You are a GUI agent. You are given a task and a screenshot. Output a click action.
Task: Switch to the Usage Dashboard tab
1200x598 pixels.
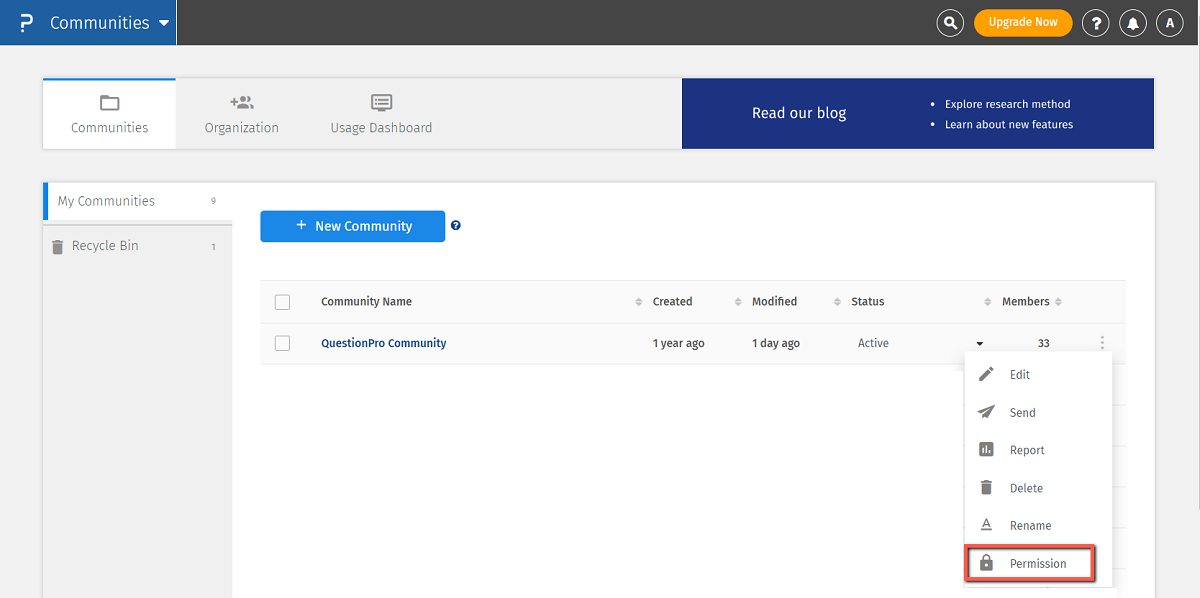381,114
